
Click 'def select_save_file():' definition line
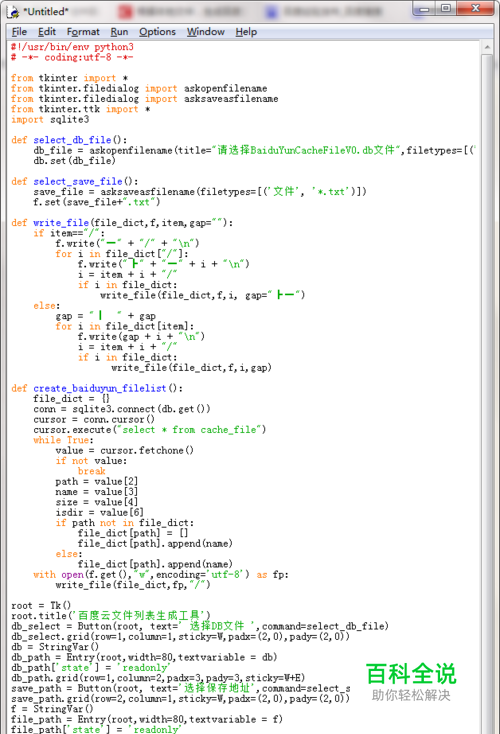pyautogui.click(x=75, y=181)
